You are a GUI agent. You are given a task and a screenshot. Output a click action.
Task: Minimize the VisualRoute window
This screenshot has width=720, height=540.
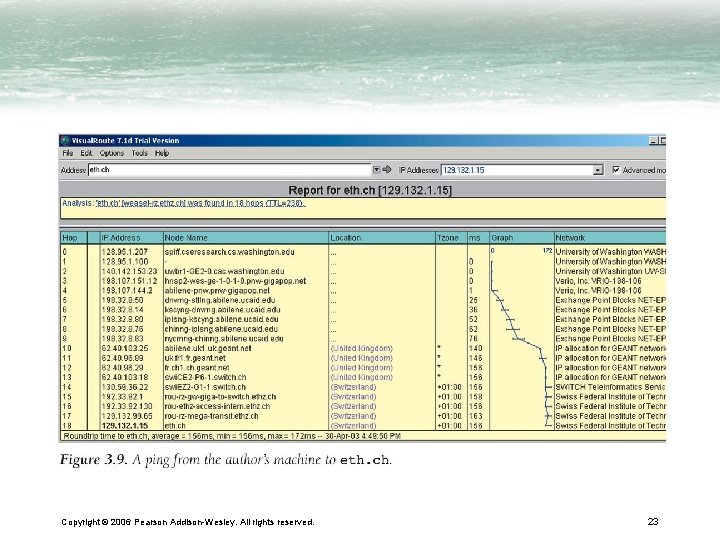(653, 141)
